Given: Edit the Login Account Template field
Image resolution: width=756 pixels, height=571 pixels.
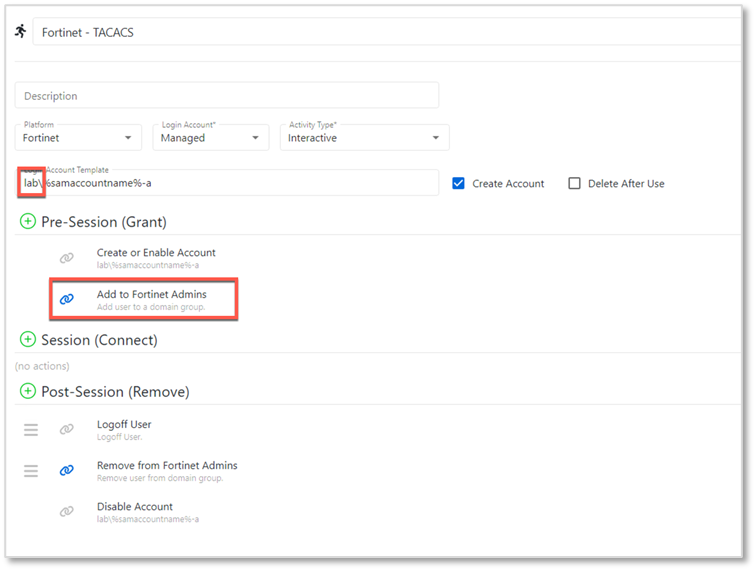Looking at the screenshot, I should click(x=227, y=183).
